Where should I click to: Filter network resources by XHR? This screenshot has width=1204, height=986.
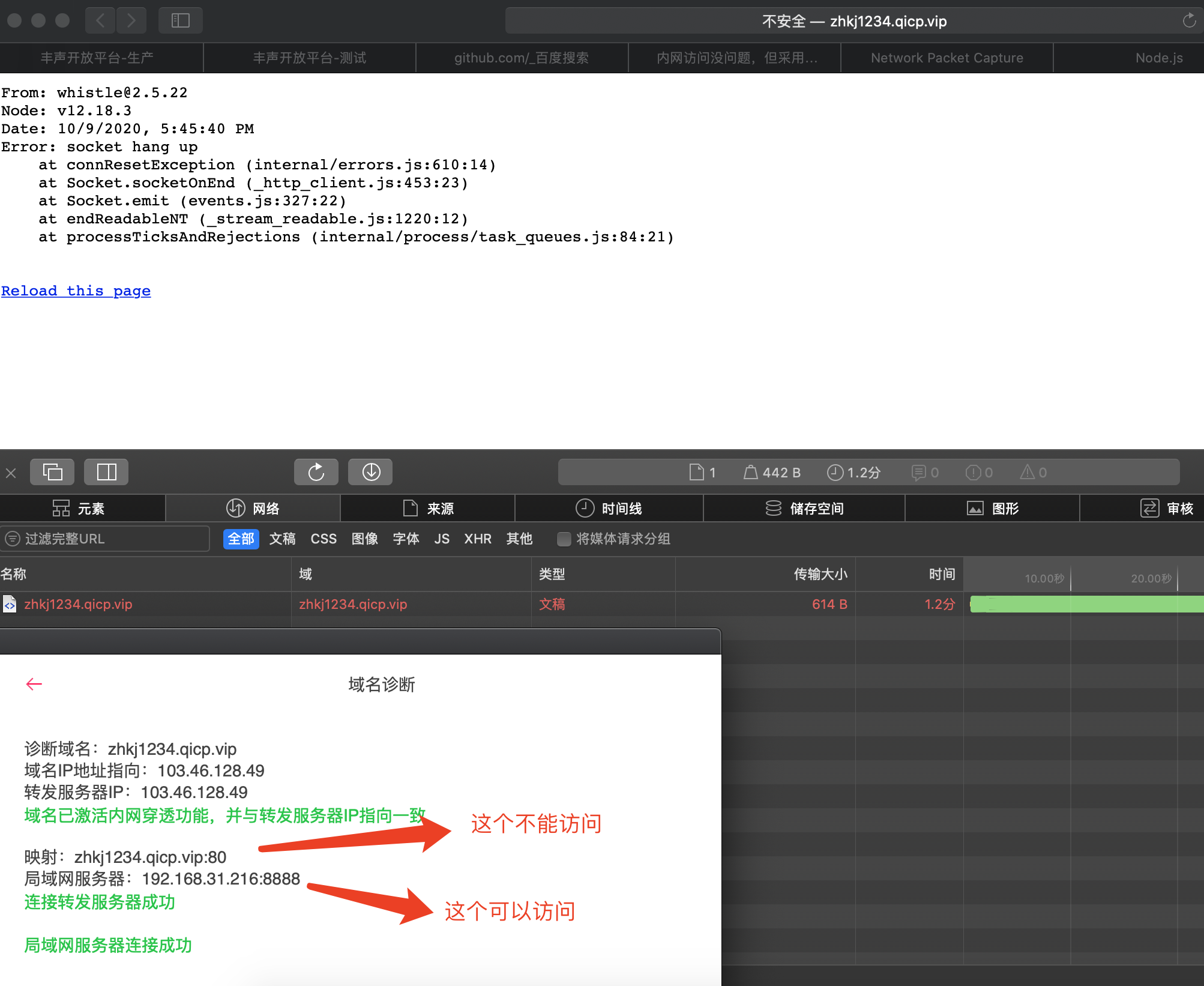tap(478, 539)
